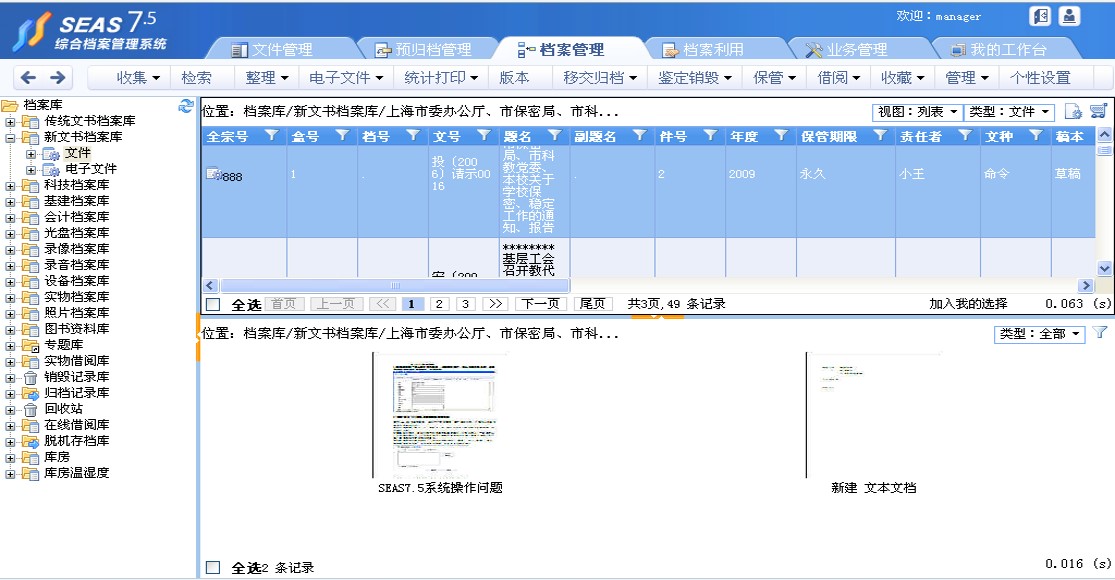Open the 类型：文件 dropdown
Screen dimensions: 1115x580
click(1009, 112)
